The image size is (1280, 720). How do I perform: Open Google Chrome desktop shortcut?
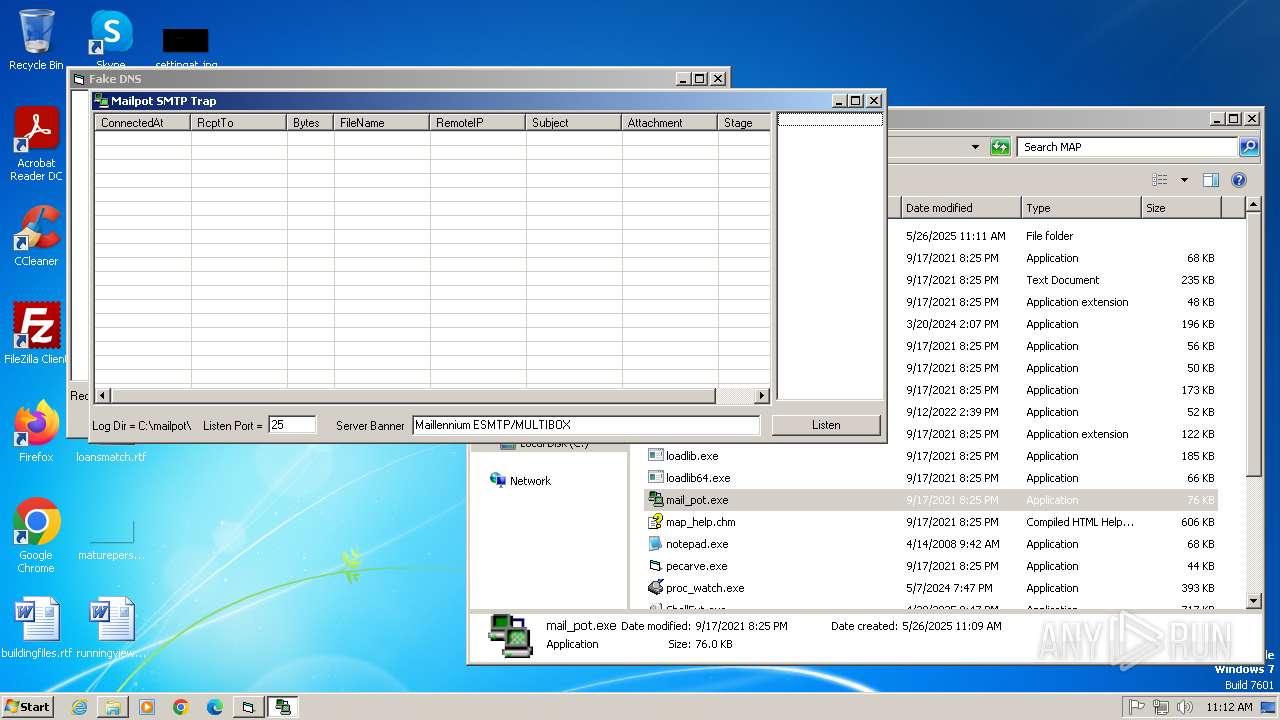coord(36,536)
